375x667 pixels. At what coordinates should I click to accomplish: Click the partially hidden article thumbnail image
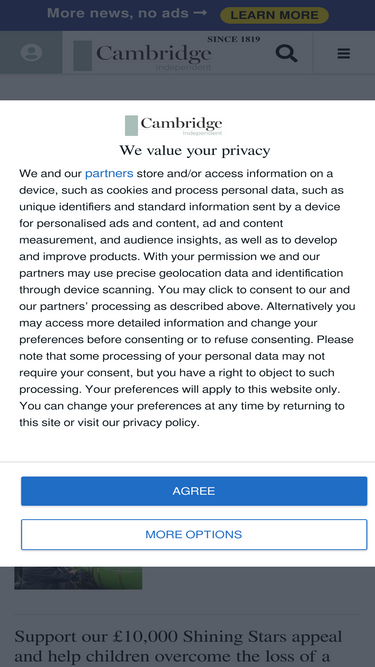[x=78, y=578]
